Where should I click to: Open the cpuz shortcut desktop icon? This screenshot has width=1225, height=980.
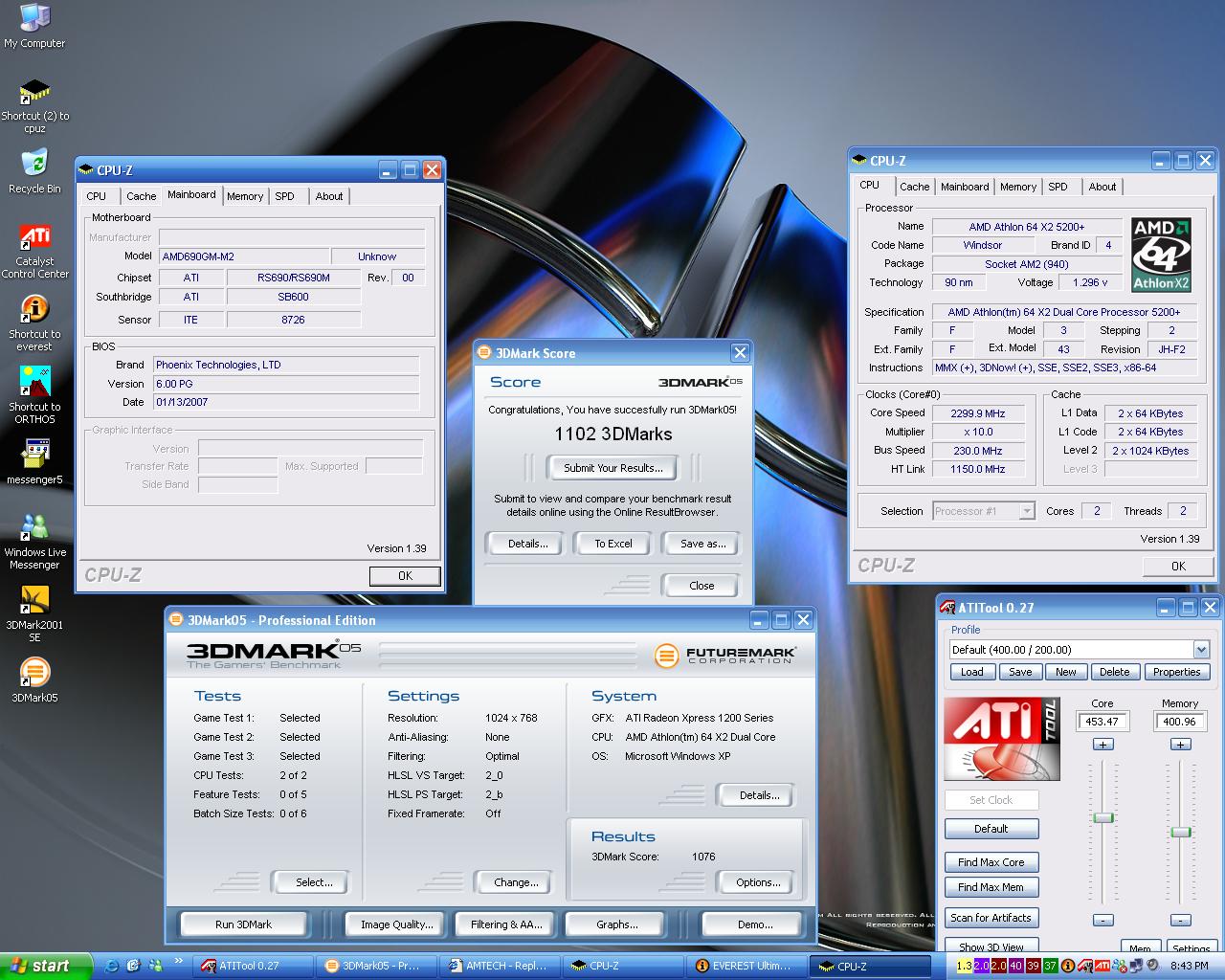tap(34, 105)
